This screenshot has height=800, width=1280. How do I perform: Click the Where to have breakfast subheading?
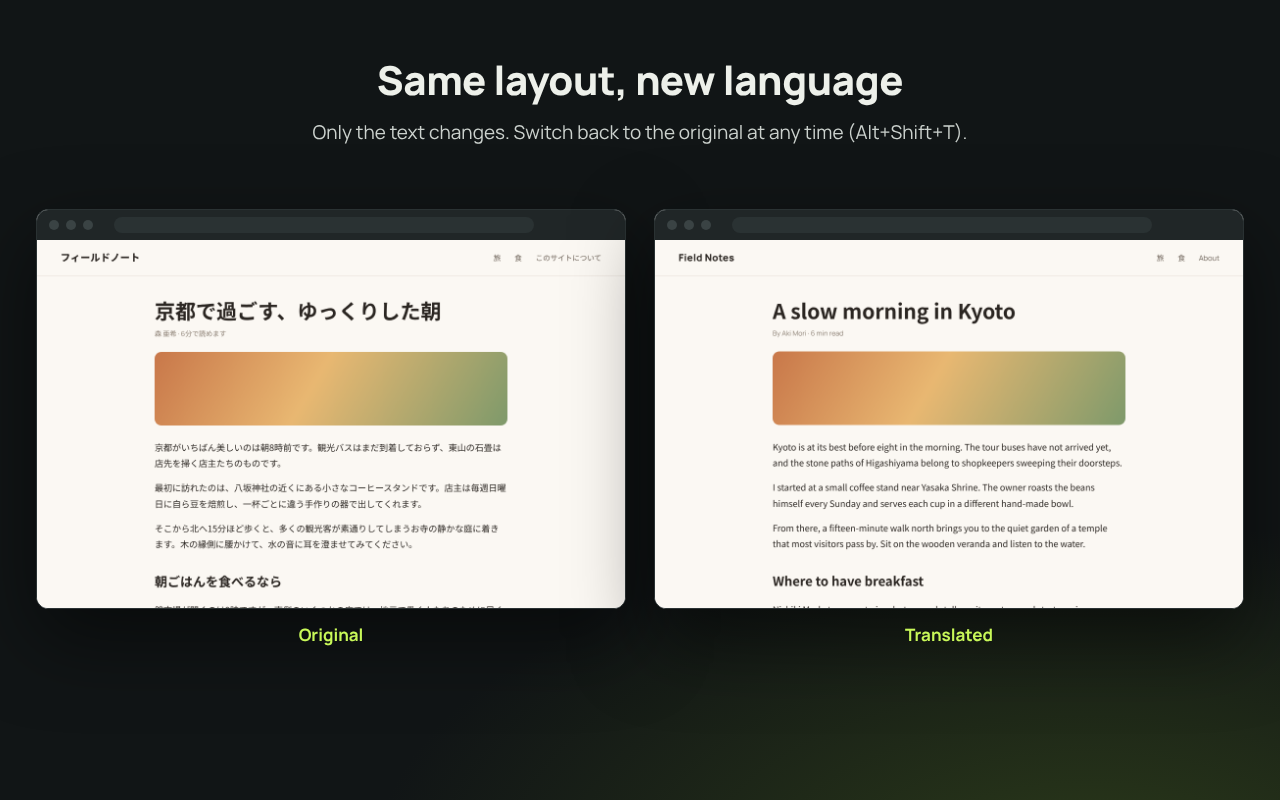[848, 581]
